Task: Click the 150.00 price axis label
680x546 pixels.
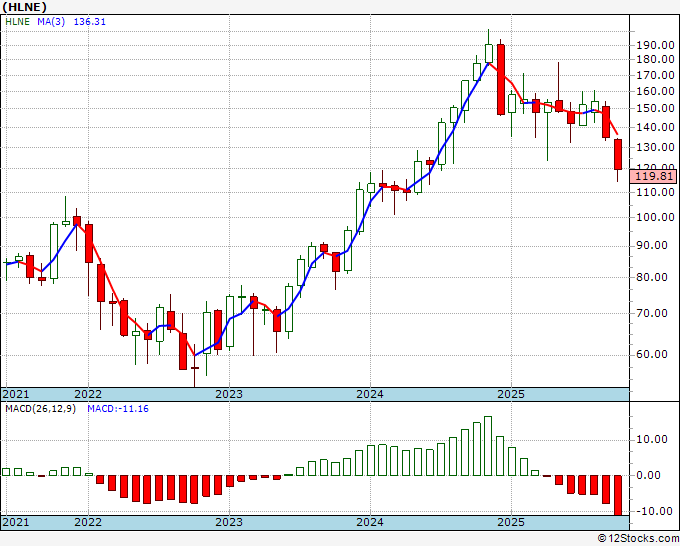Action: pos(655,108)
